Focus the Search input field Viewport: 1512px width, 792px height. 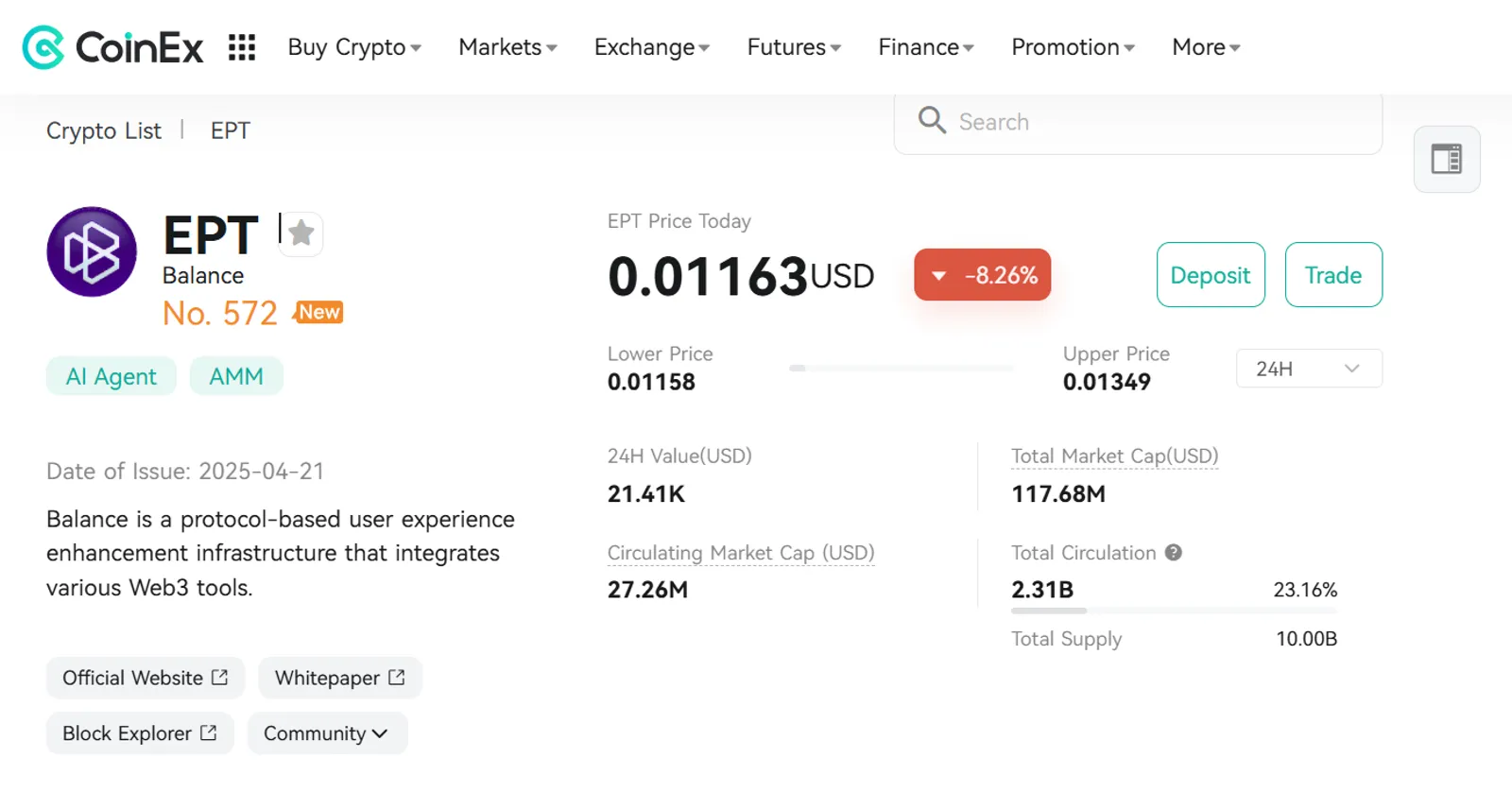pos(1138,122)
